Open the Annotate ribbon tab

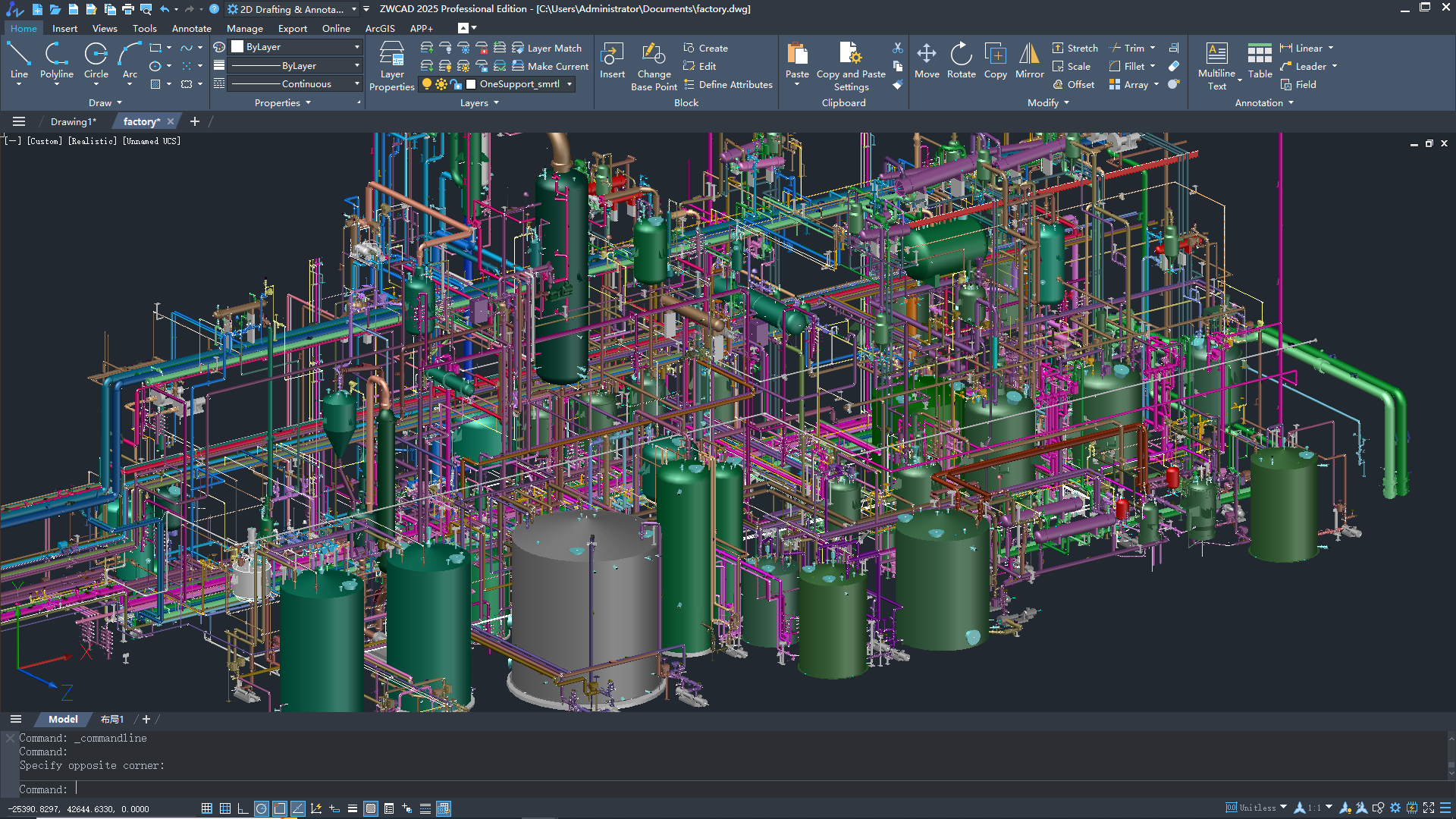191,28
